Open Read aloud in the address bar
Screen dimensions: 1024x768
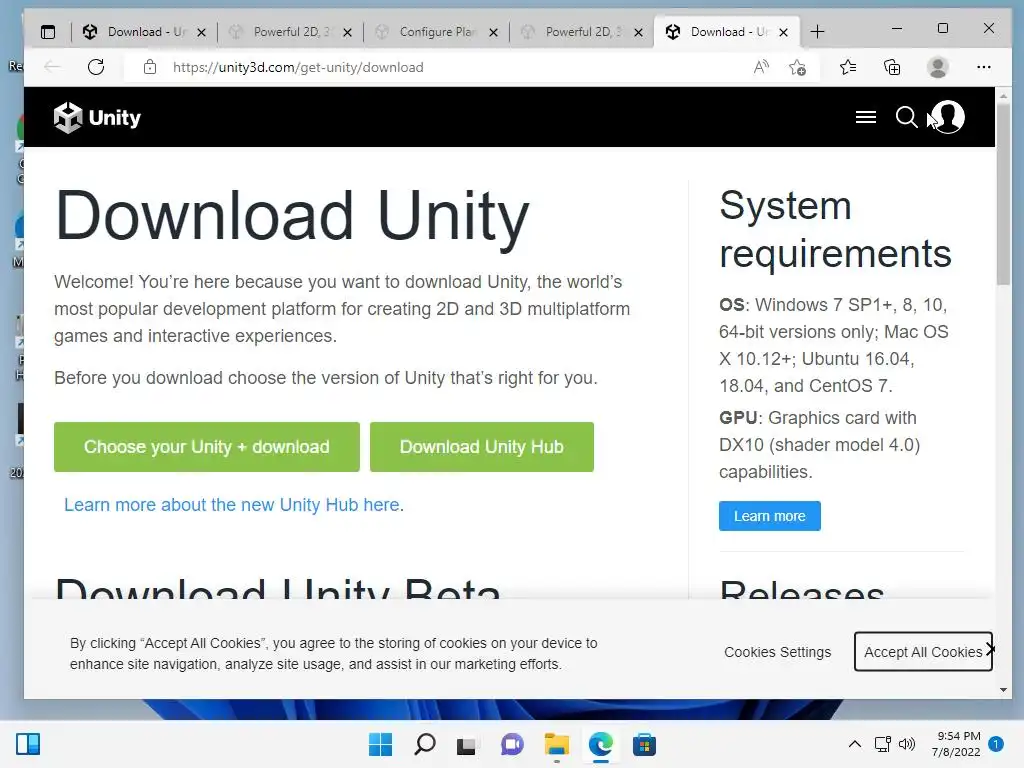(x=761, y=67)
